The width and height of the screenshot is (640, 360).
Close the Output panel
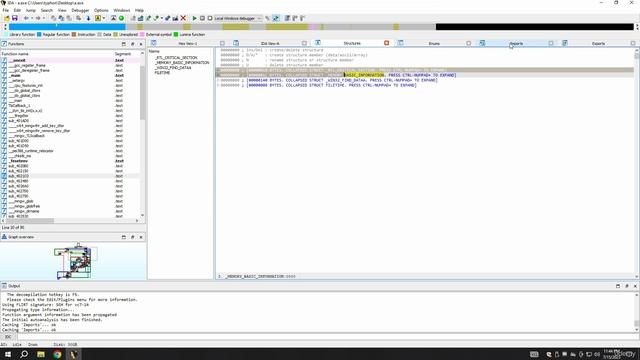click(x=635, y=286)
